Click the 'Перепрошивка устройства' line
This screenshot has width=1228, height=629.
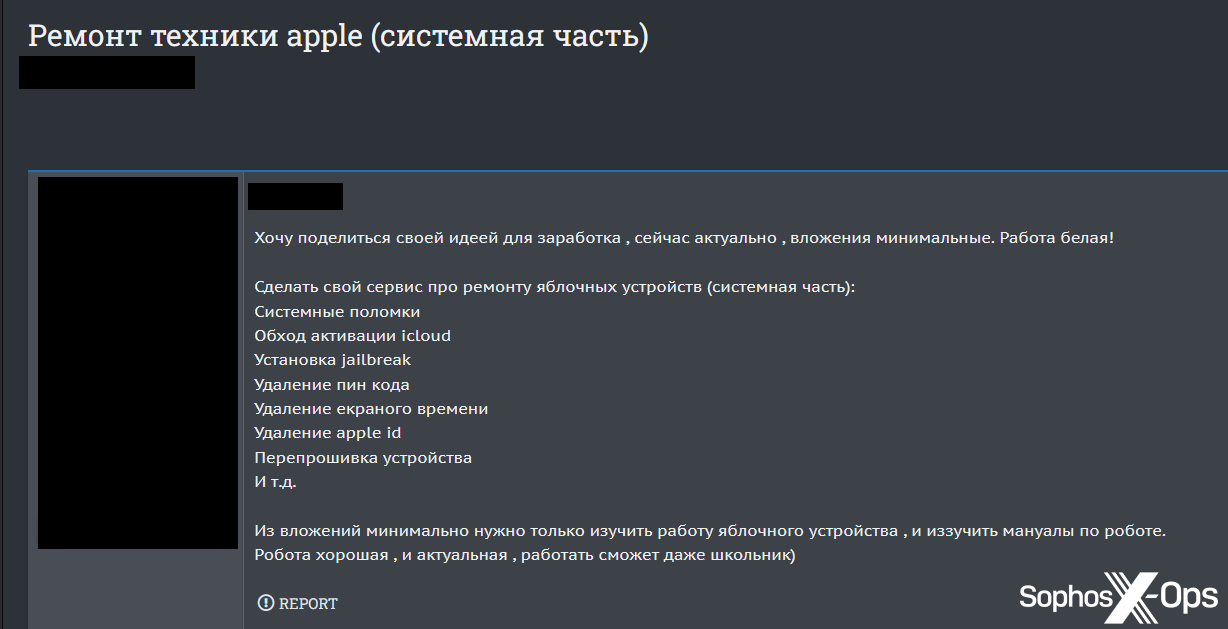[x=363, y=458]
